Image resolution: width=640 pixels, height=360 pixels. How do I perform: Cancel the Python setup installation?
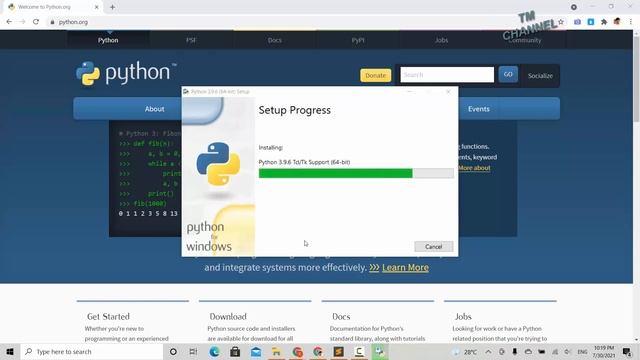point(433,247)
